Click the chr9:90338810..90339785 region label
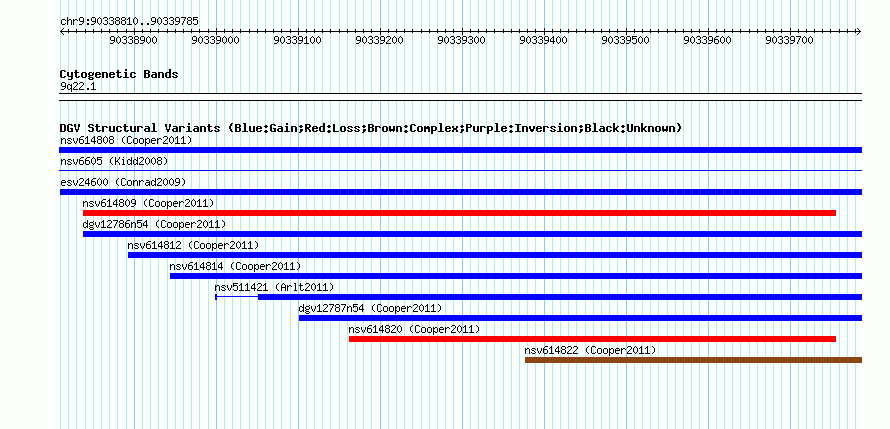890x429 pixels. point(129,22)
